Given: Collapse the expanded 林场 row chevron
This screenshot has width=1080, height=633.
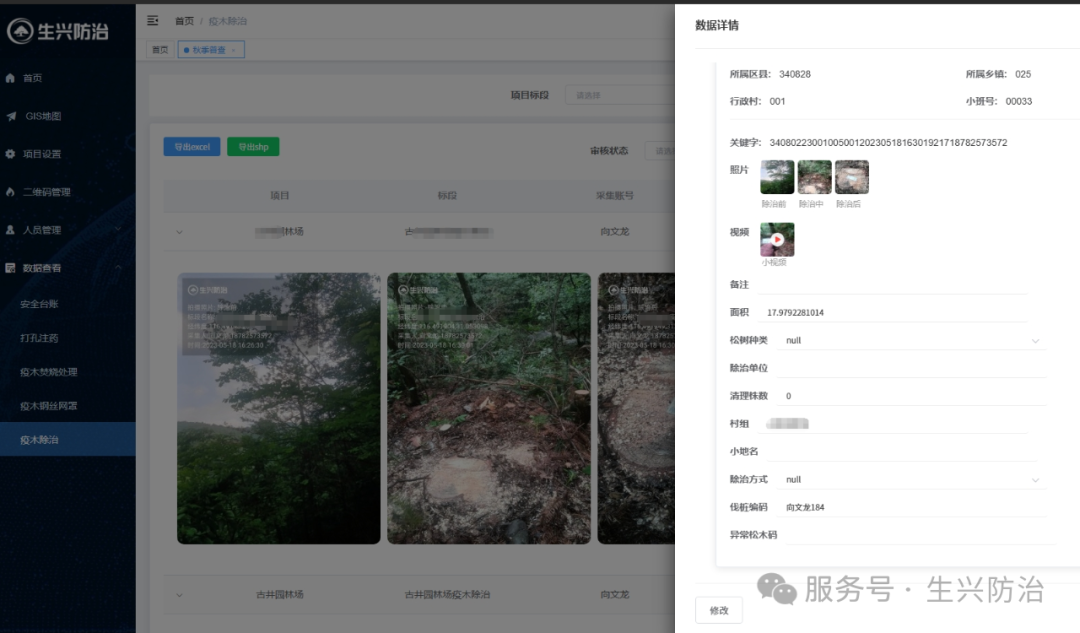Looking at the screenshot, I should (x=179, y=231).
